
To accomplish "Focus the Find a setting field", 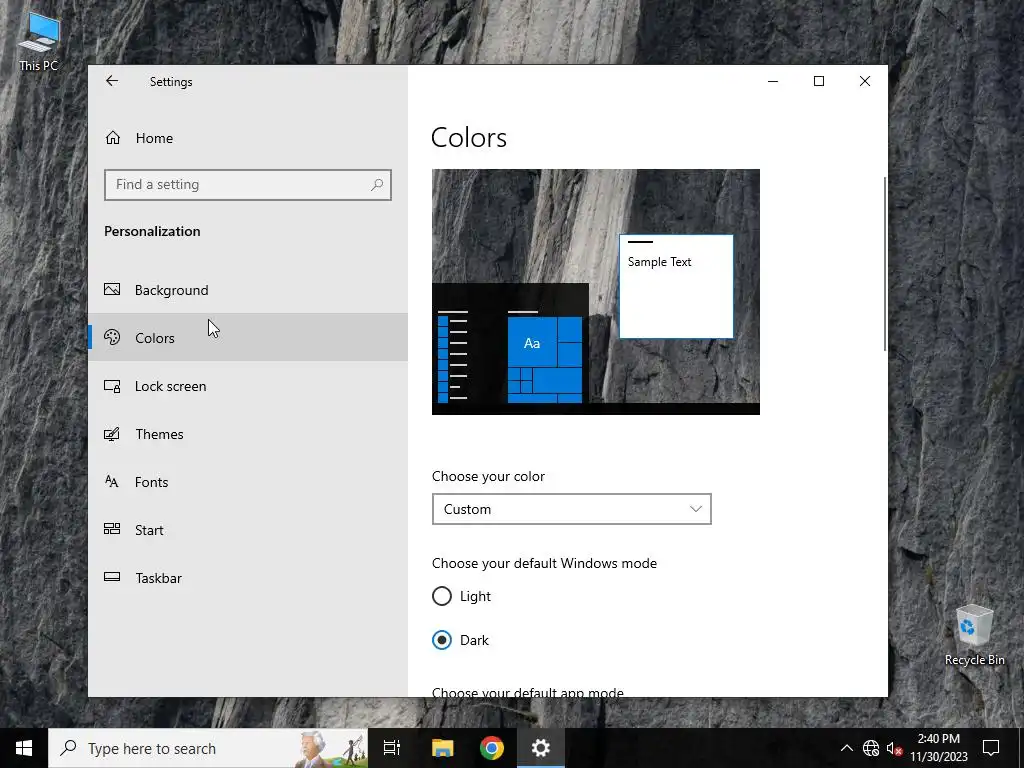I will click(248, 185).
